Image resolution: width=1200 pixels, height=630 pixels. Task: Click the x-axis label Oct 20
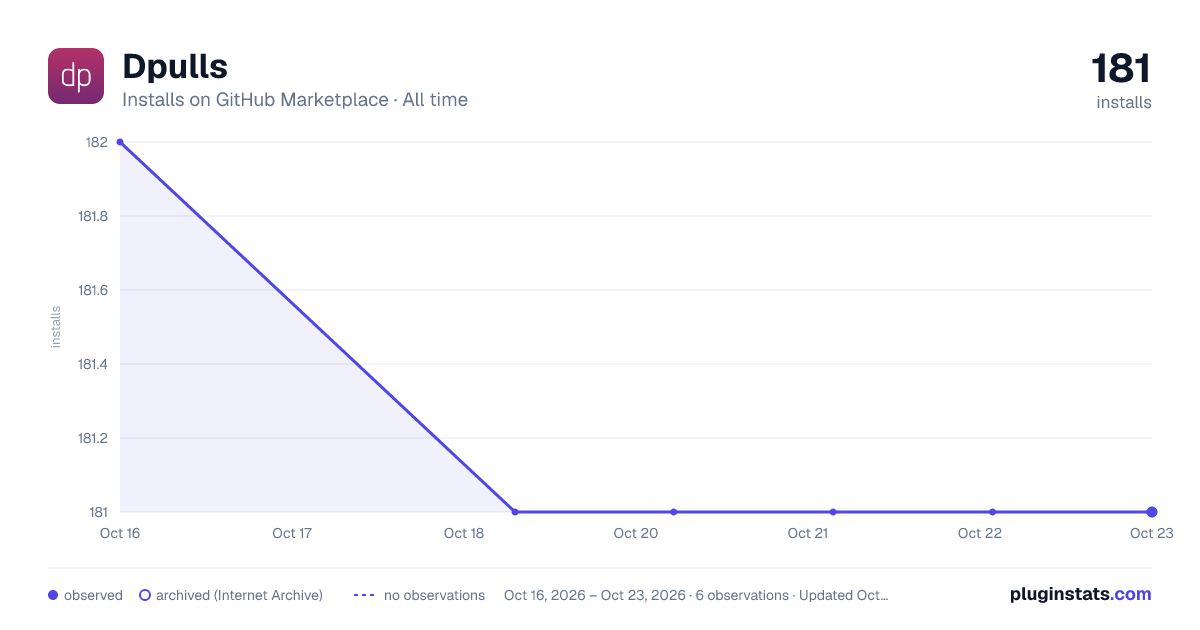(636, 533)
